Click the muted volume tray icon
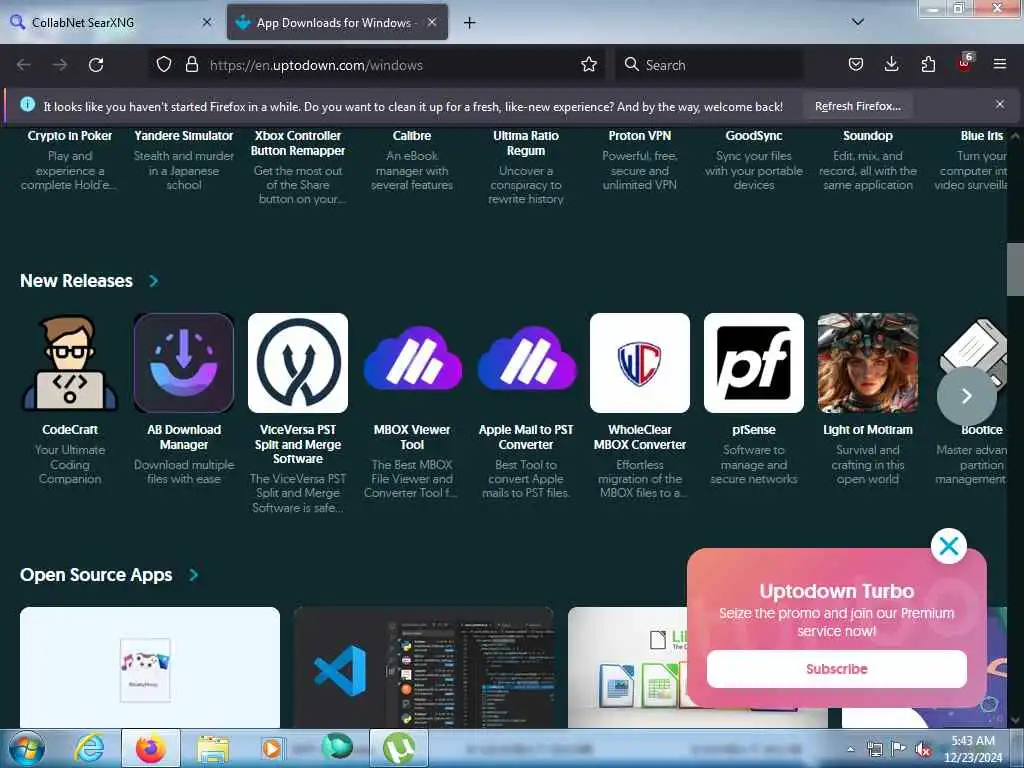Image resolution: width=1024 pixels, height=768 pixels. 923,749
